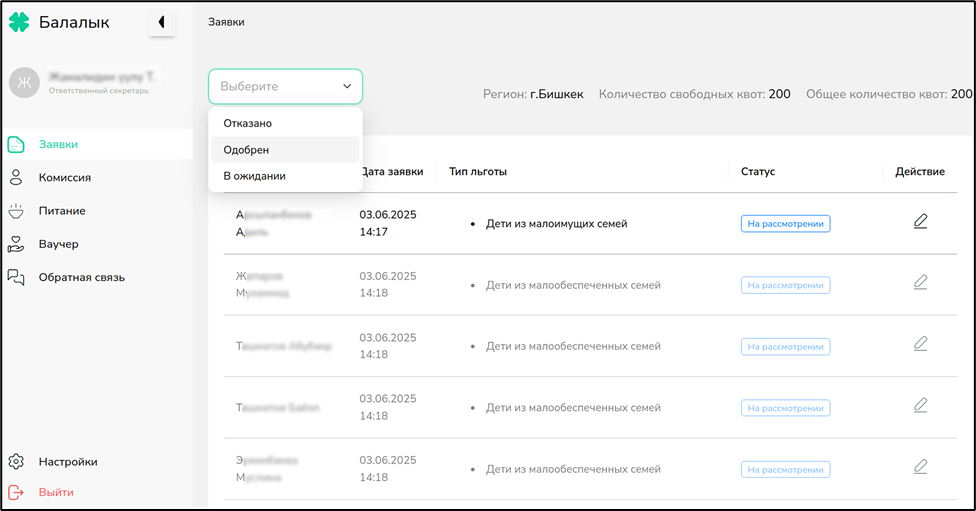This screenshot has height=511, width=976.
Task: Click Дети из малоимущих семей text
Action: (556, 224)
